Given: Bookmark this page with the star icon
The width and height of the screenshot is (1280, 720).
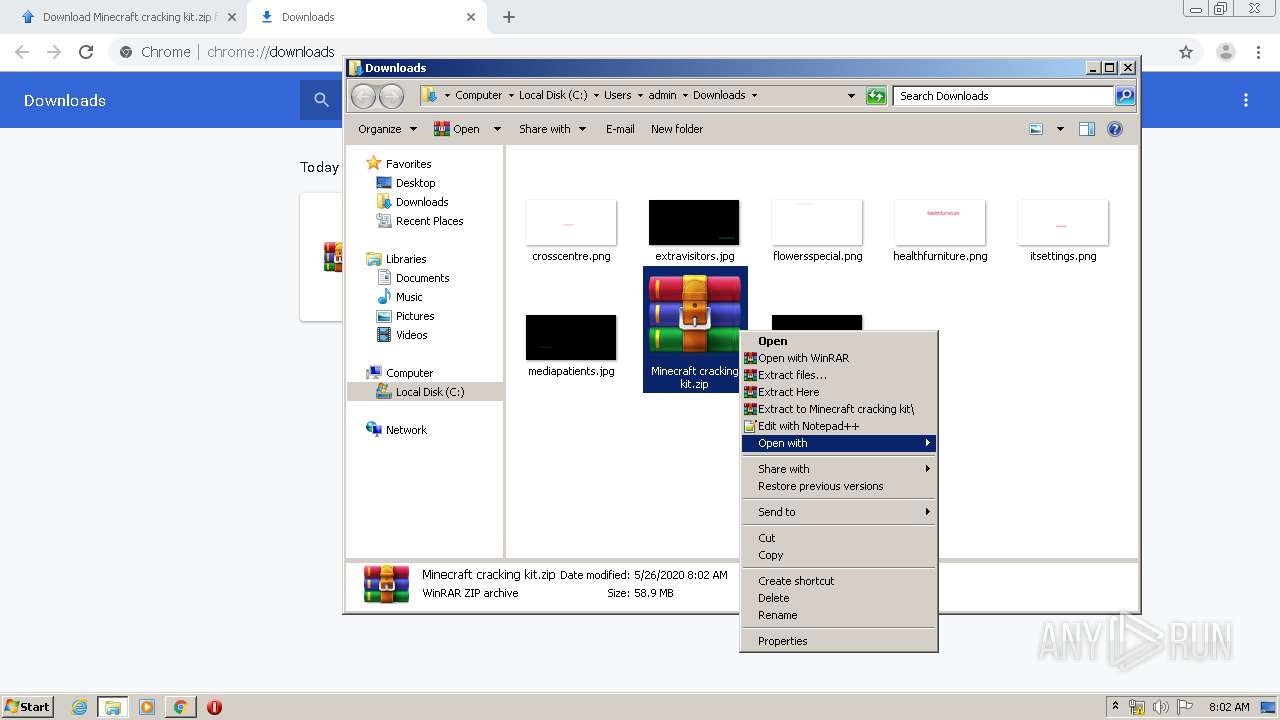Looking at the screenshot, I should tap(1186, 52).
